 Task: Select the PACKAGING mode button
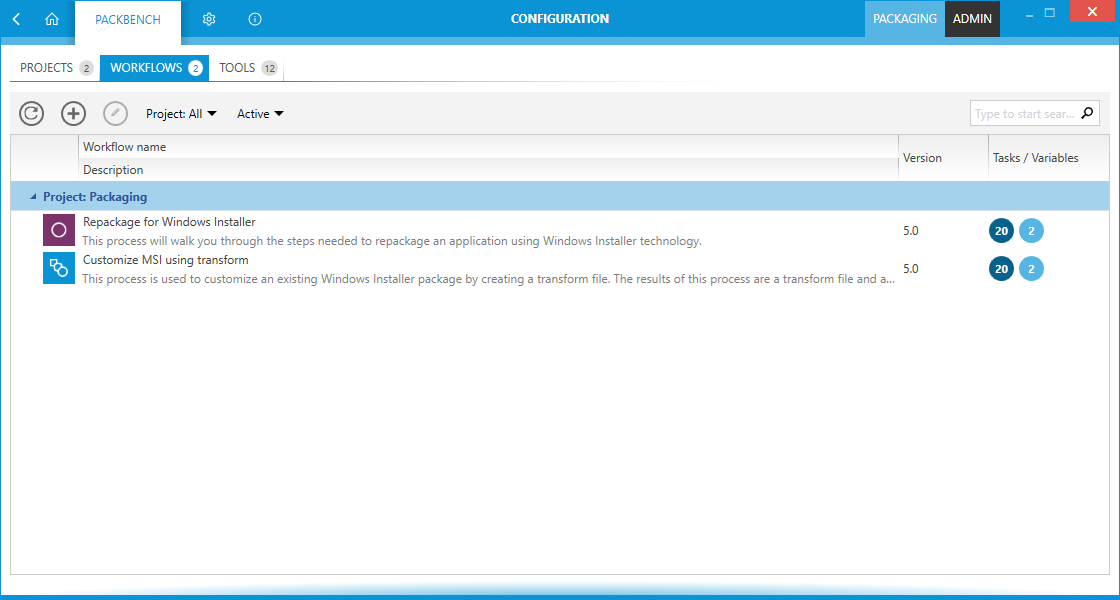point(904,18)
